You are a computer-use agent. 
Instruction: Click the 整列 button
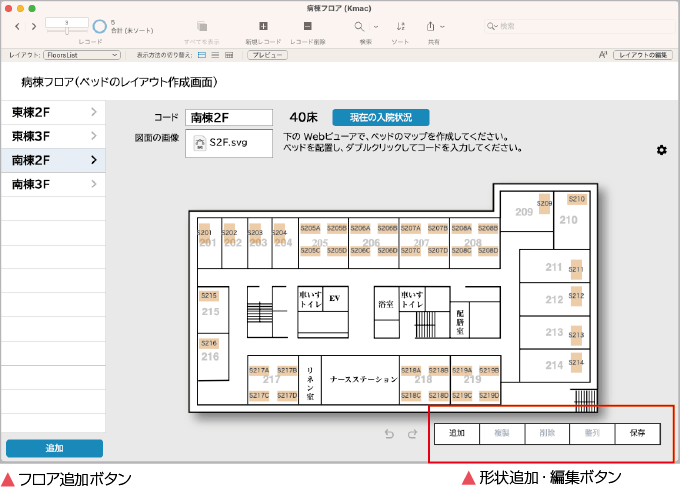[592, 433]
